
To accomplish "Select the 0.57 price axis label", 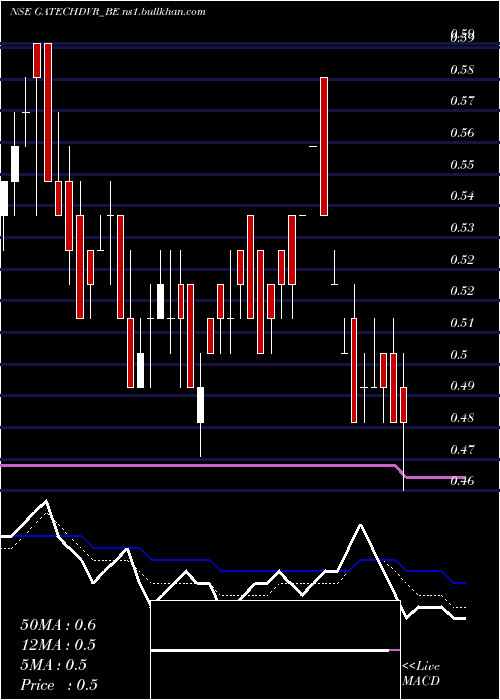I will (x=462, y=101).
